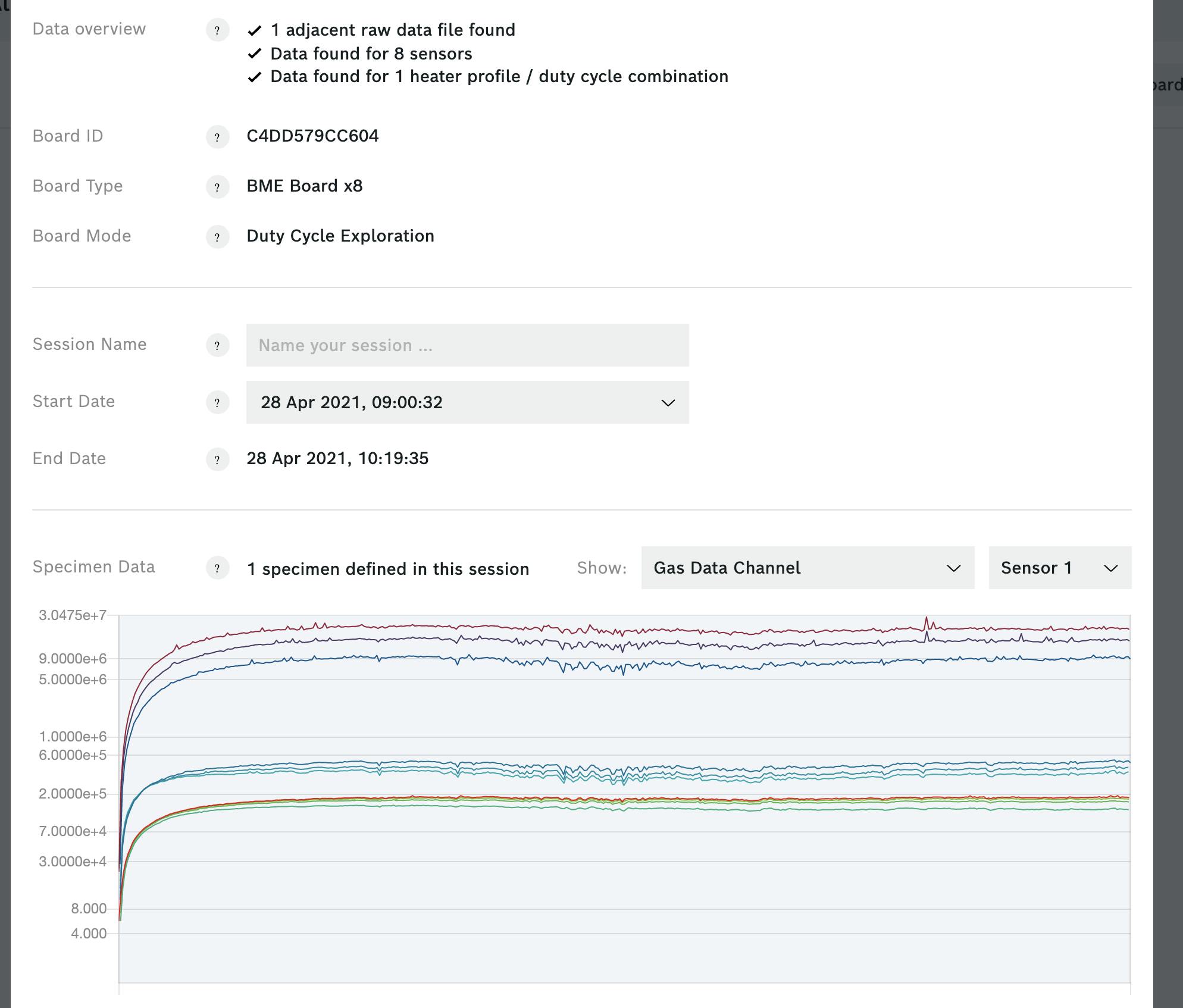This screenshot has width=1183, height=1008.
Task: Open the Board ID help tooltip
Action: point(217,137)
